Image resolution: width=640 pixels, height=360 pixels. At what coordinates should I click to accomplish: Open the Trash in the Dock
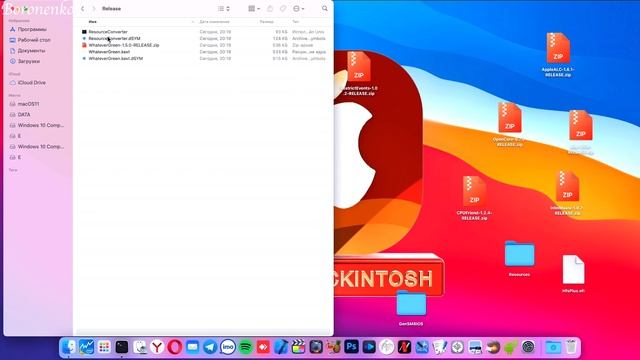(571, 347)
